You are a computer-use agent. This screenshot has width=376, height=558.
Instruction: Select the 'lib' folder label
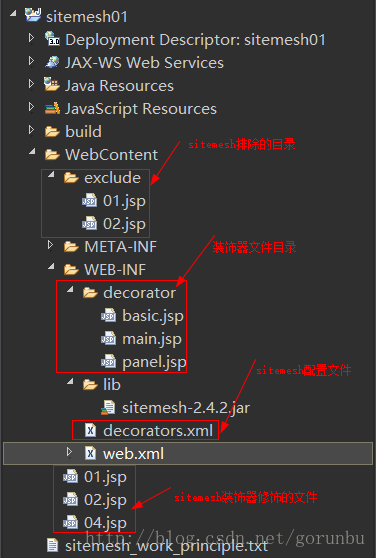112,385
